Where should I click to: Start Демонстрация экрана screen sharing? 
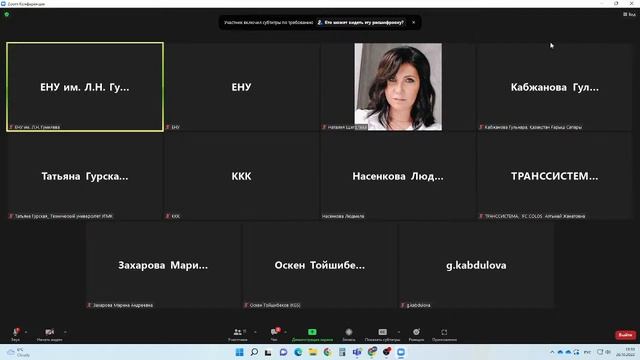click(x=312, y=334)
